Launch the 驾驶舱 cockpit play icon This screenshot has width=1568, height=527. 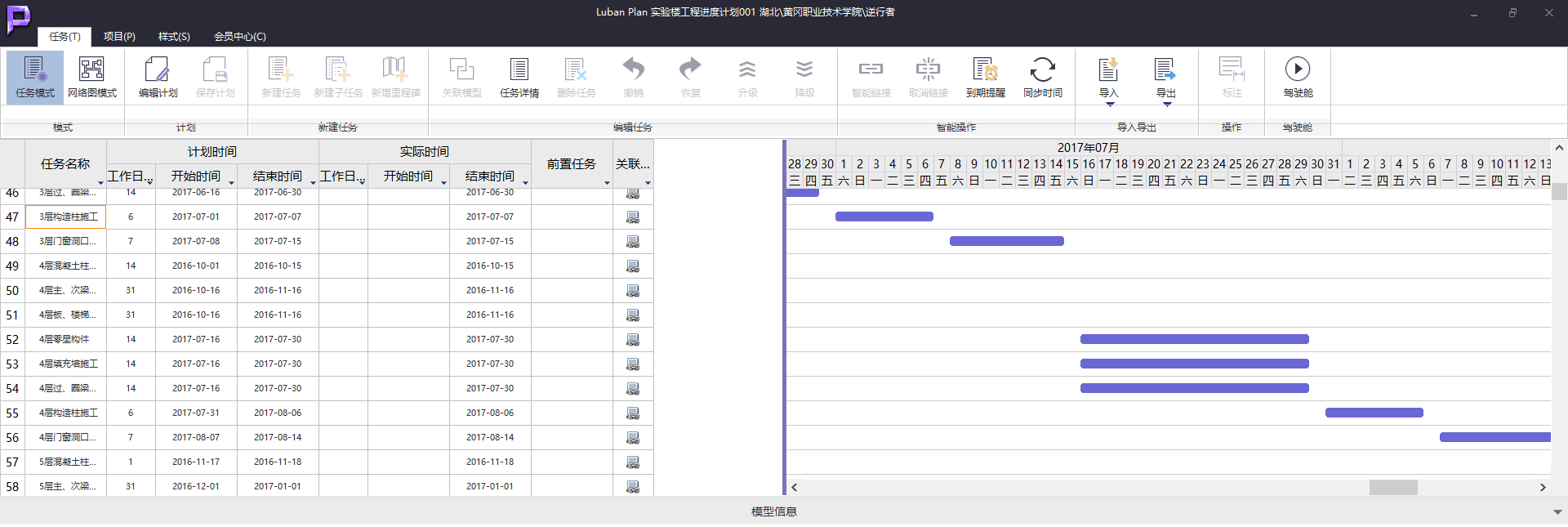pos(1298,69)
